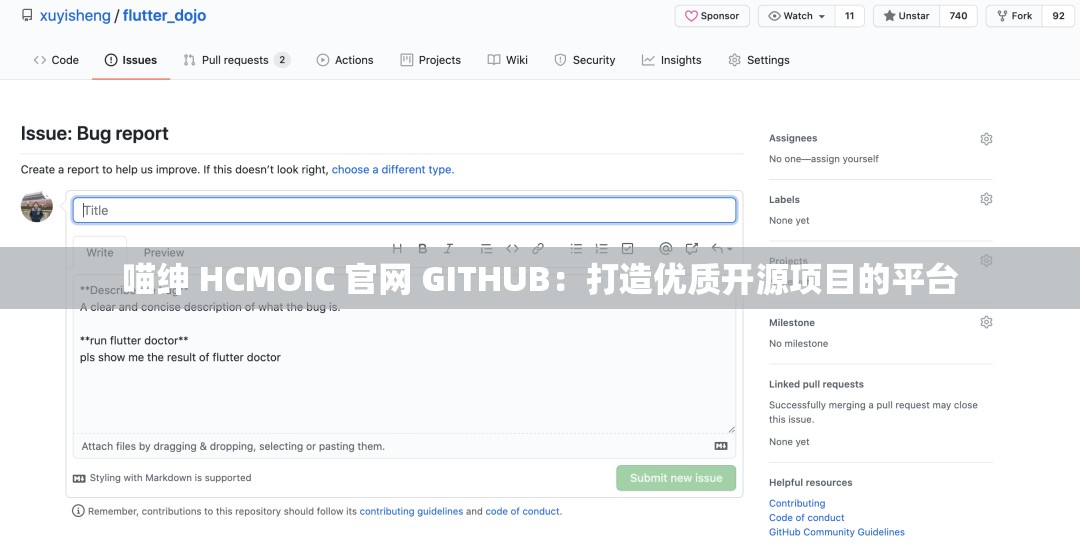This screenshot has height=557, width=1080.
Task: Click the Insert code icon
Action: tap(512, 249)
